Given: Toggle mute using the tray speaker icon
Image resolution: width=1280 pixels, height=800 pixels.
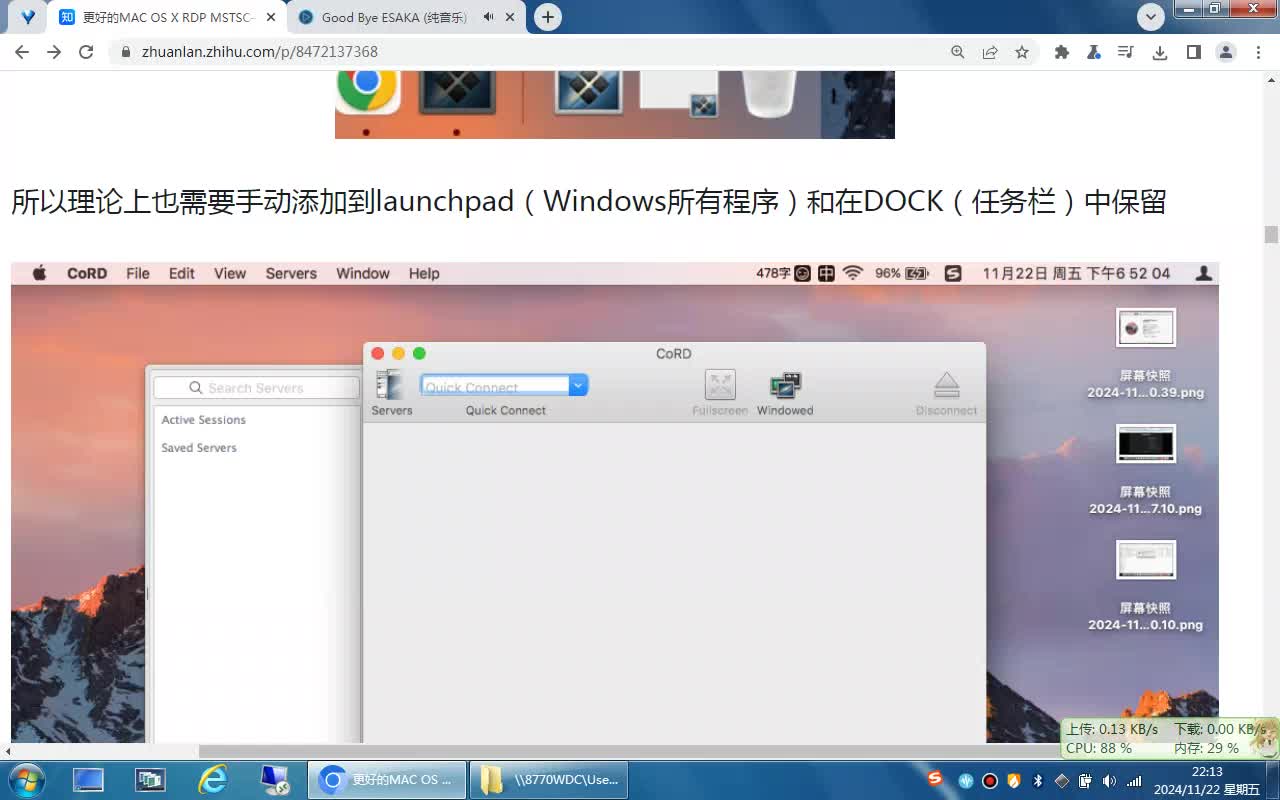Looking at the screenshot, I should [x=1110, y=780].
